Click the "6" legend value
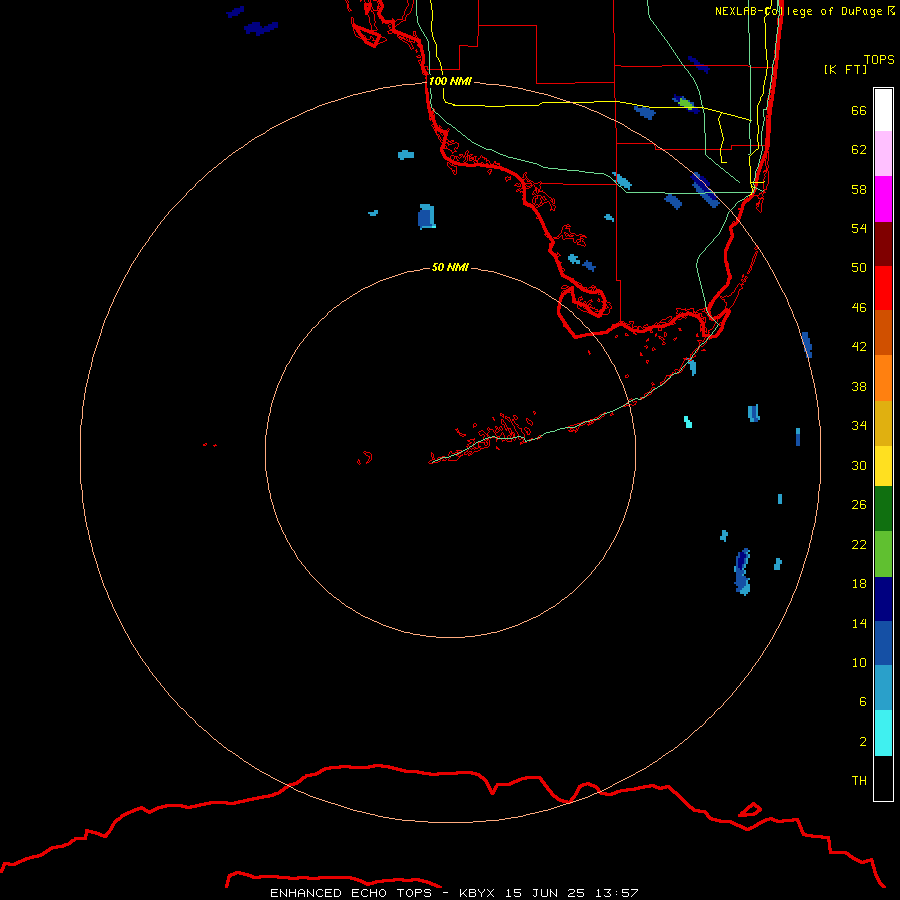This screenshot has height=900, width=900. pyautogui.click(x=863, y=702)
